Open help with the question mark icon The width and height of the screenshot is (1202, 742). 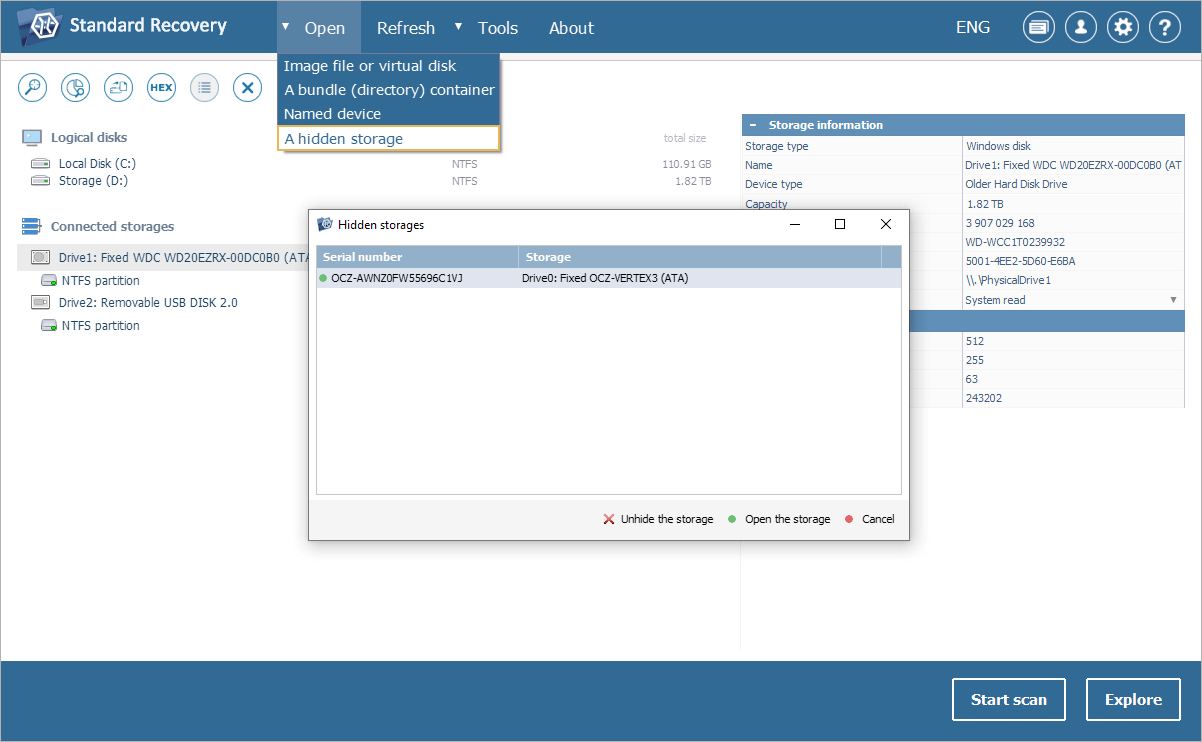pos(1165,28)
